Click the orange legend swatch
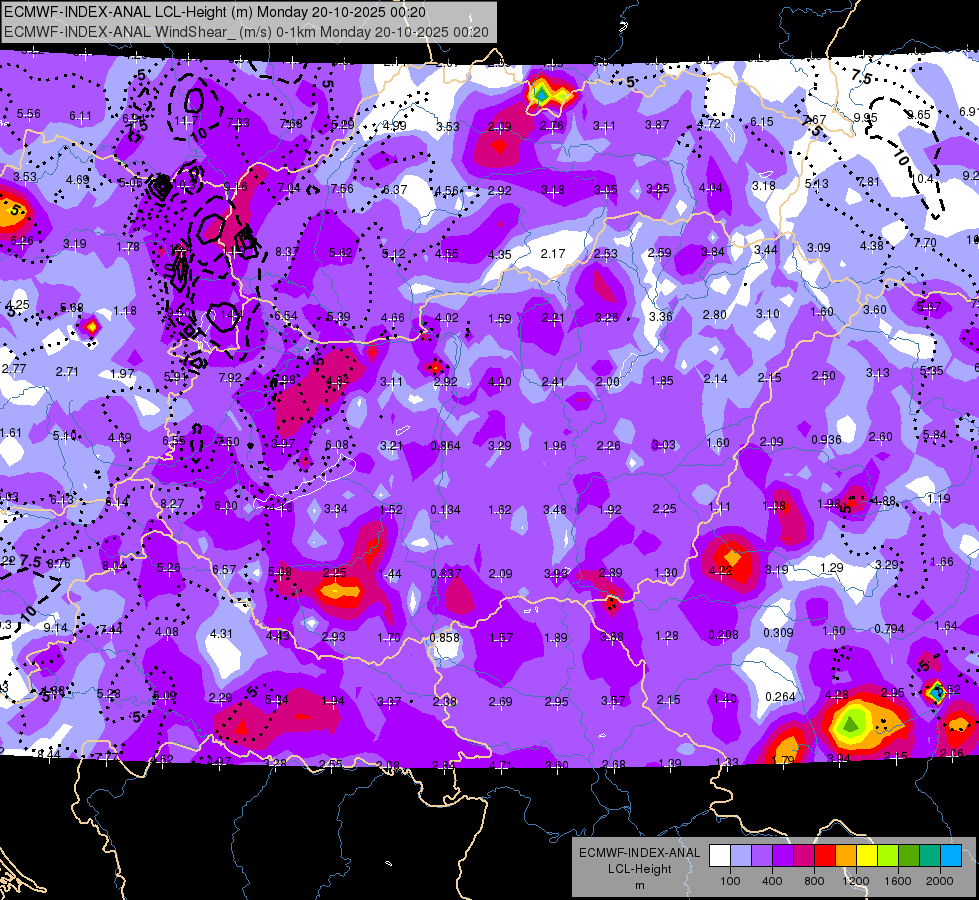Screen dimensions: 979x900 click(x=846, y=856)
